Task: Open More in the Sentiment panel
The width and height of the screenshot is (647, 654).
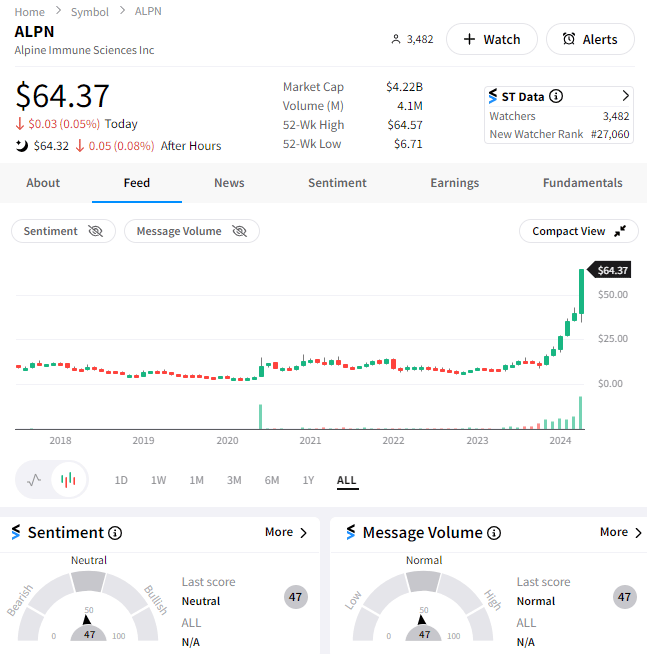Action: 286,532
